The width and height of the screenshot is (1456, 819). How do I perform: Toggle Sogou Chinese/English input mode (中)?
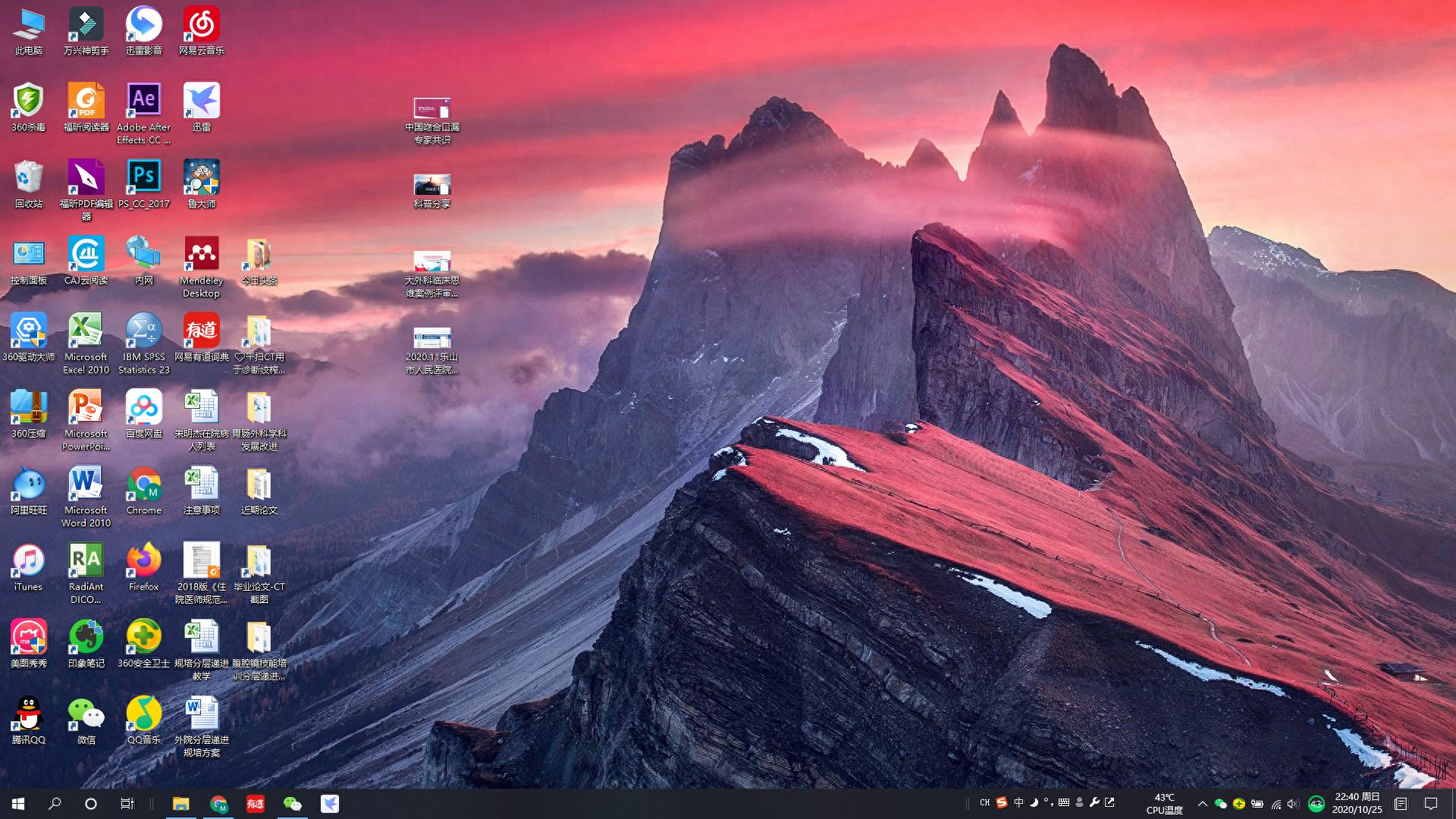[1018, 802]
